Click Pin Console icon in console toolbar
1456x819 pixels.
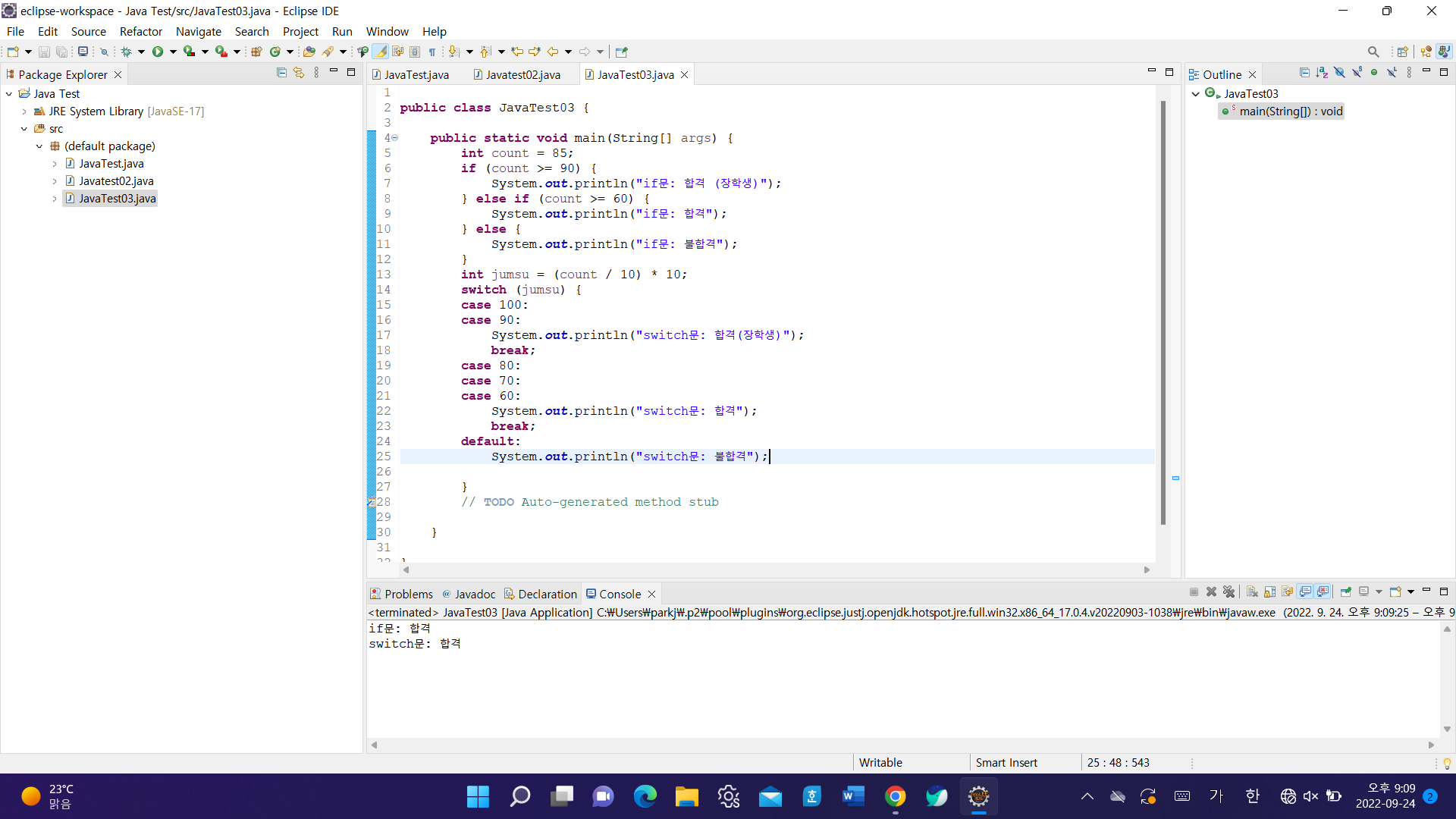[1346, 592]
